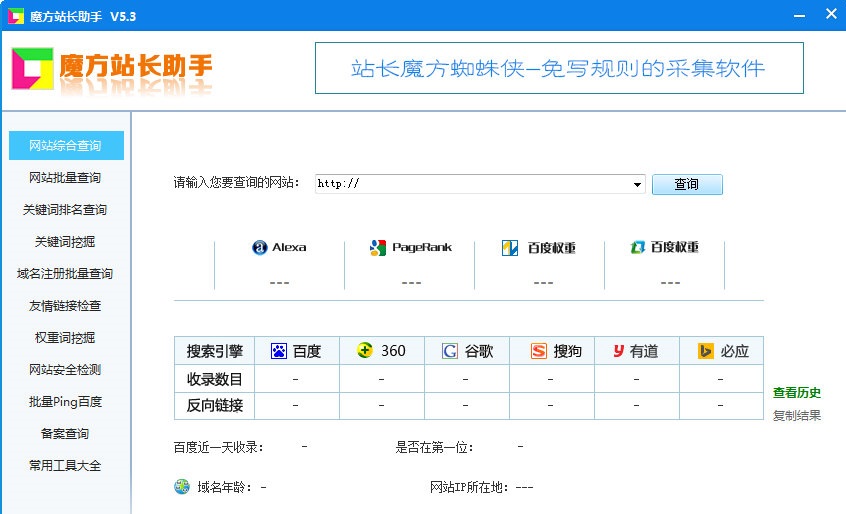Open 关键词挖掘 section

65,242
